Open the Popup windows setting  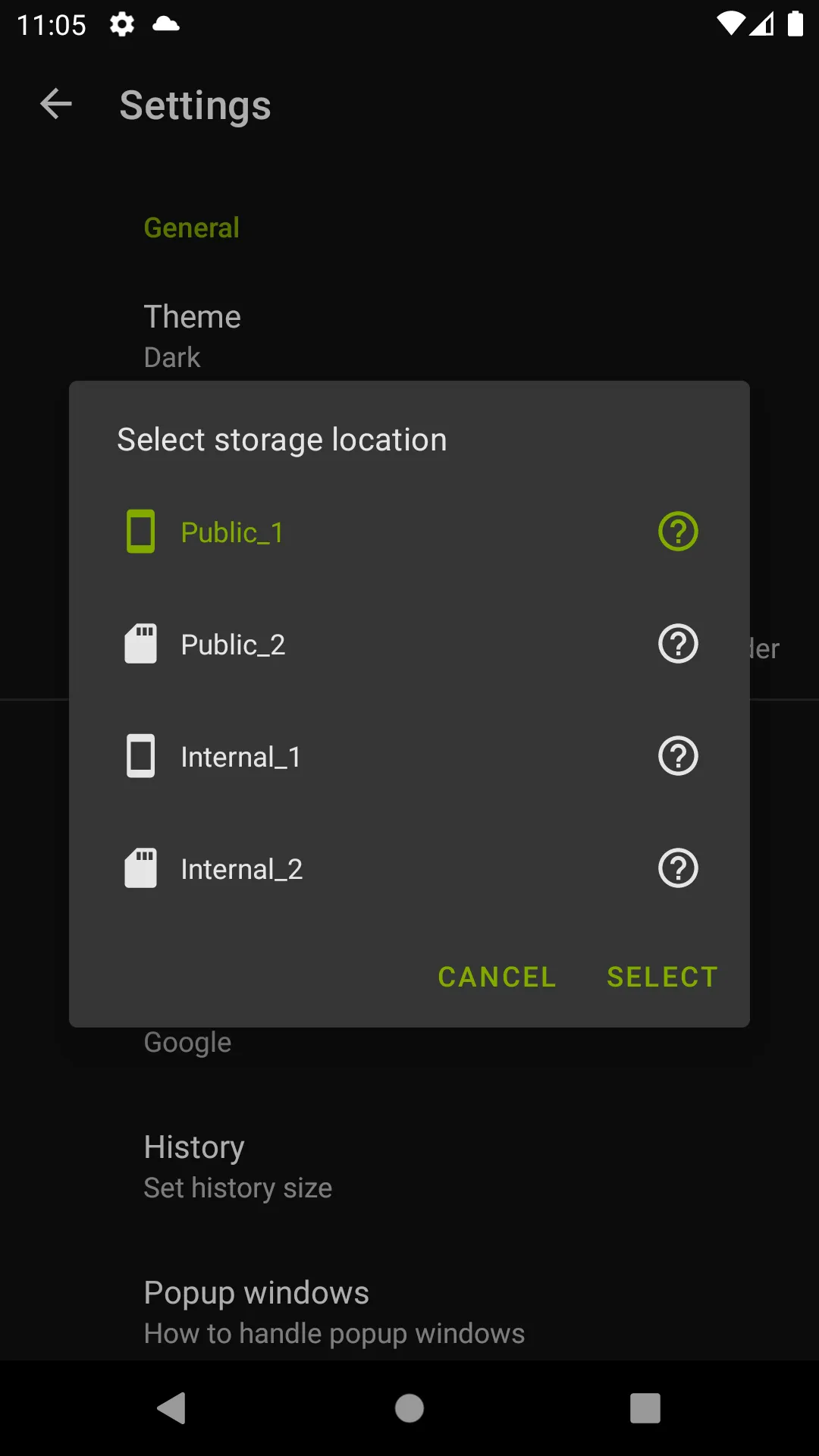334,1312
